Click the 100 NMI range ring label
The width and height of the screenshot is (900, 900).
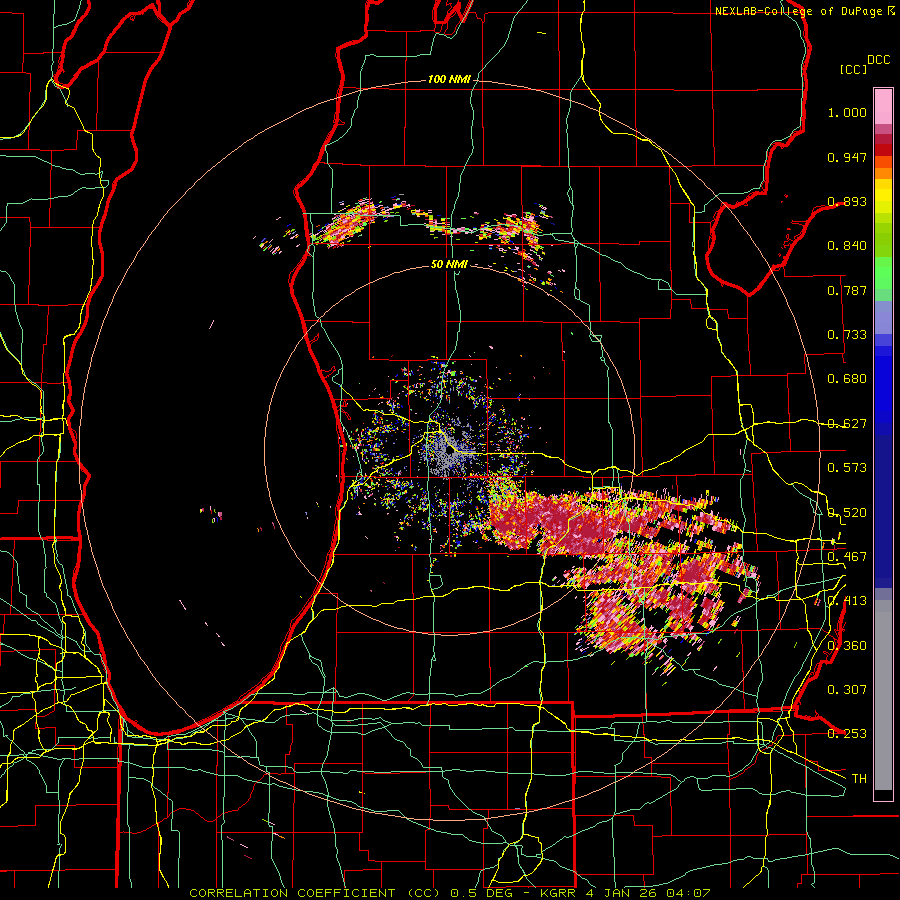(449, 79)
